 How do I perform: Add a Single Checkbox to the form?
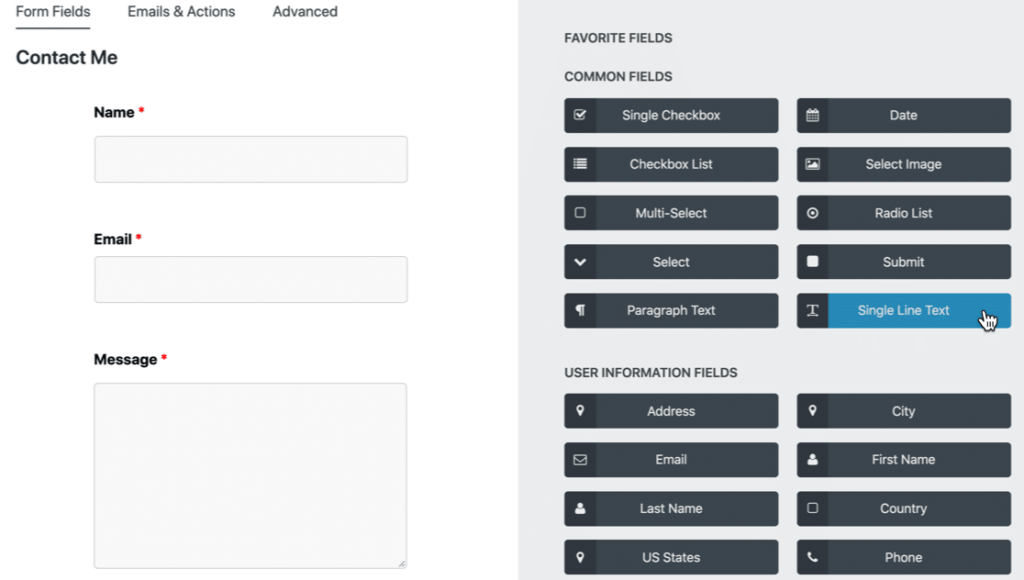671,115
